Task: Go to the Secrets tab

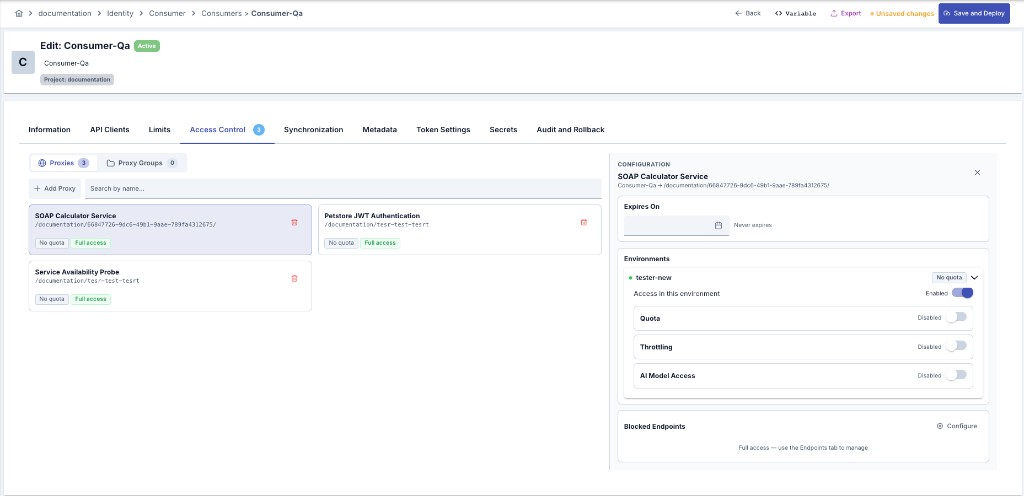Action: pyautogui.click(x=504, y=130)
